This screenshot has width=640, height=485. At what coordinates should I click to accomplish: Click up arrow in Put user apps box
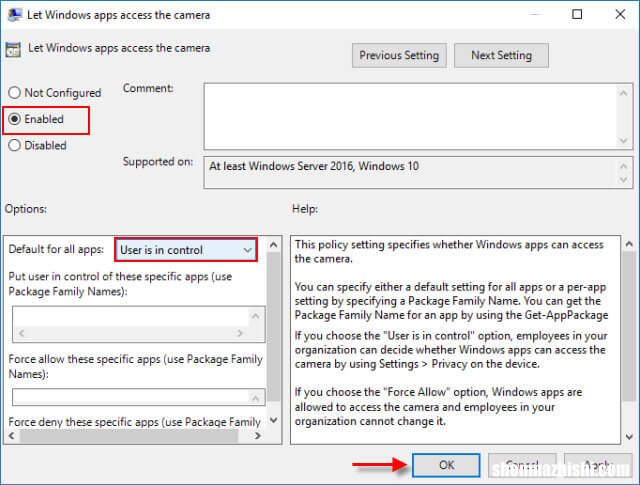pos(256,316)
